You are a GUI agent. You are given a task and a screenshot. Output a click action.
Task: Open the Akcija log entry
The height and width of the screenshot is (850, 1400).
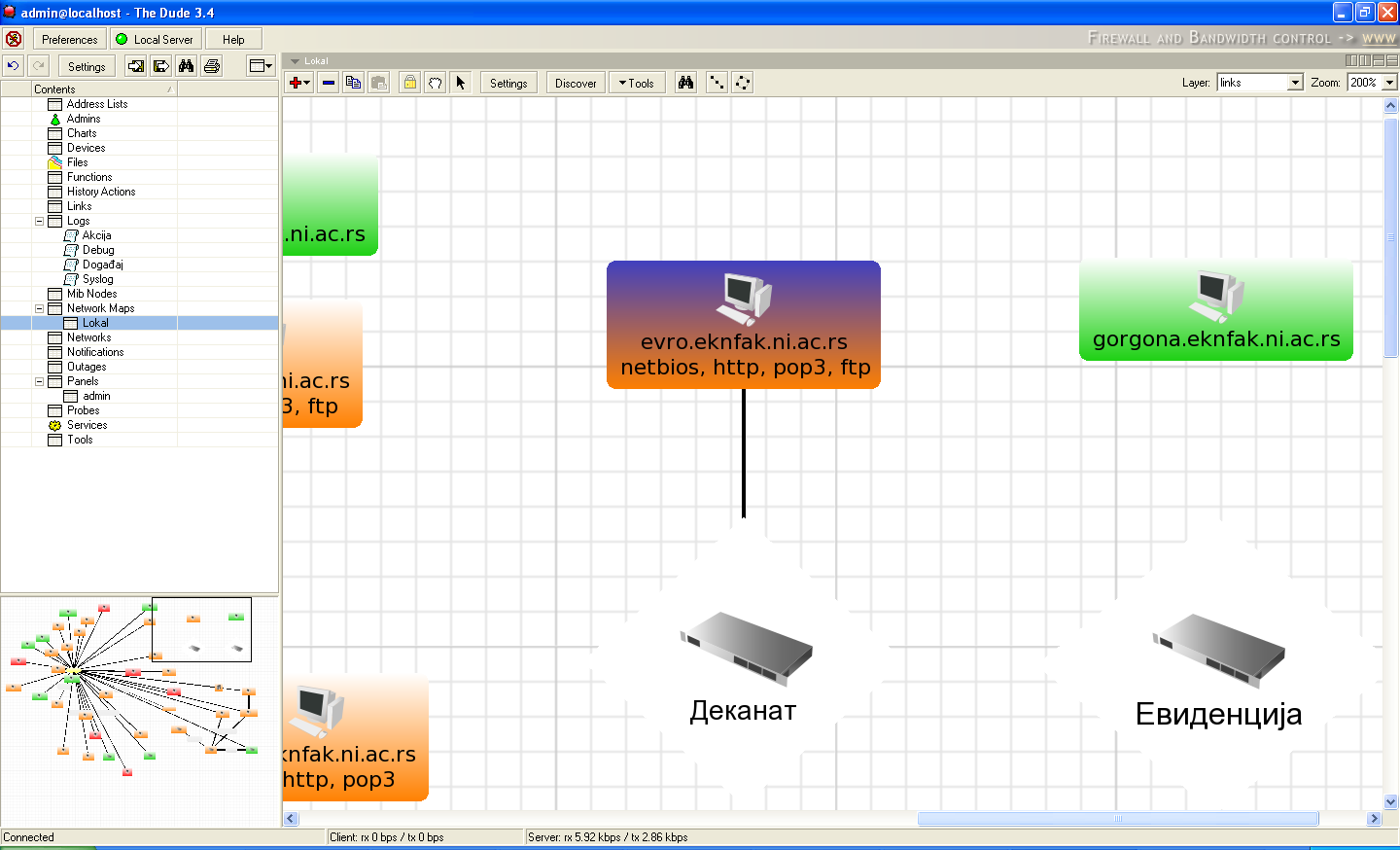pos(96,235)
